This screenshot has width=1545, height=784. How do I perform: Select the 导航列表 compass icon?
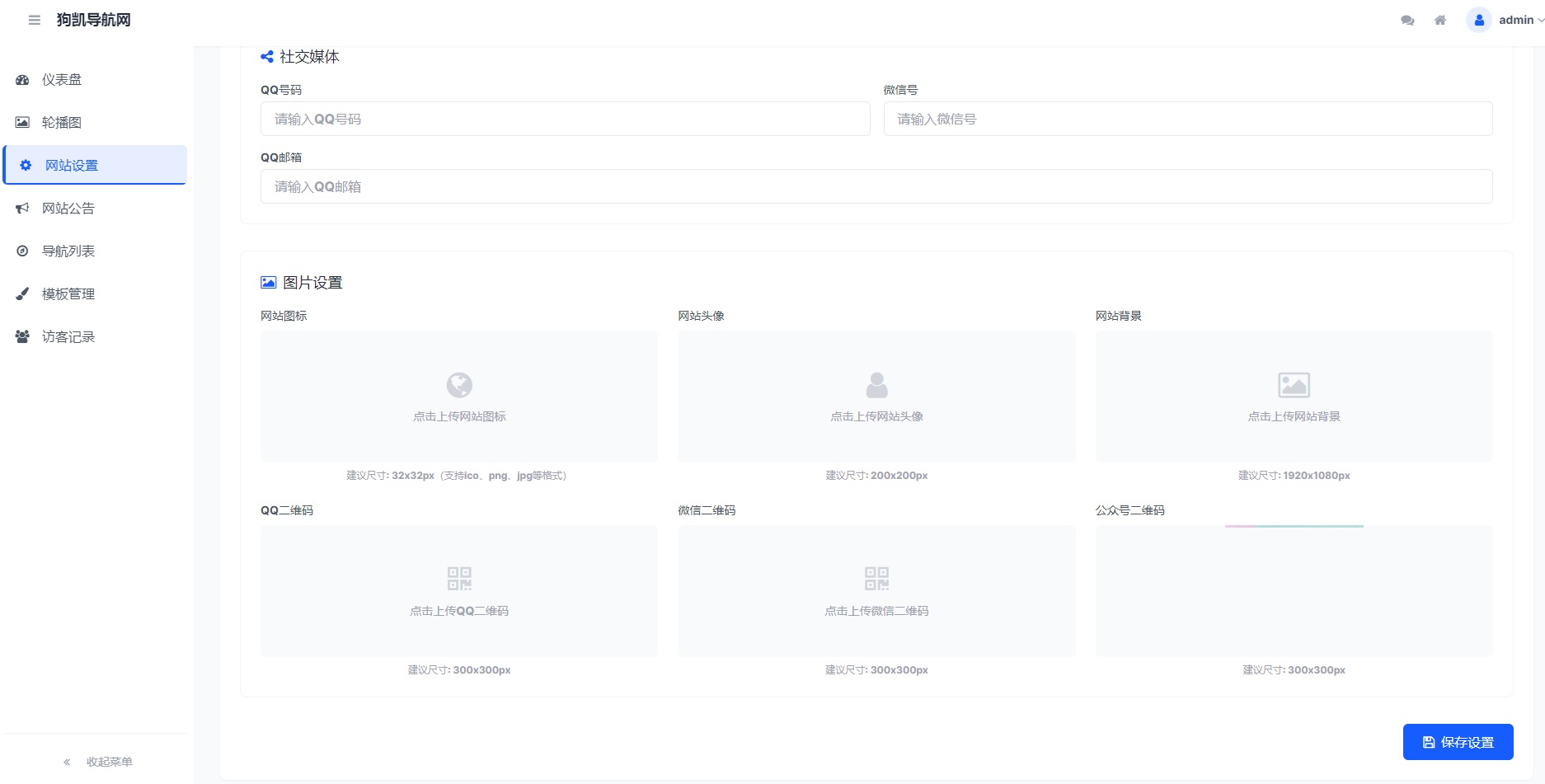[x=22, y=251]
